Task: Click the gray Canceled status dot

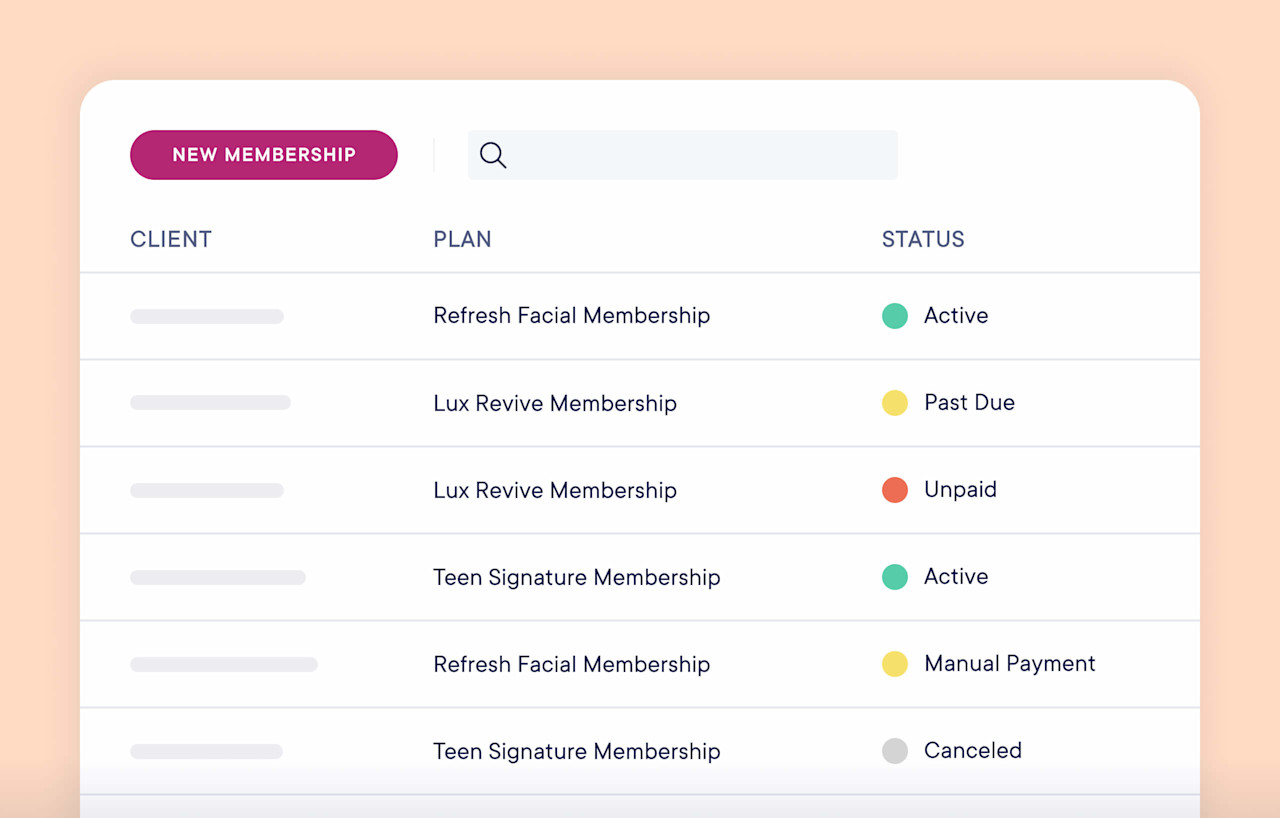Action: 895,750
